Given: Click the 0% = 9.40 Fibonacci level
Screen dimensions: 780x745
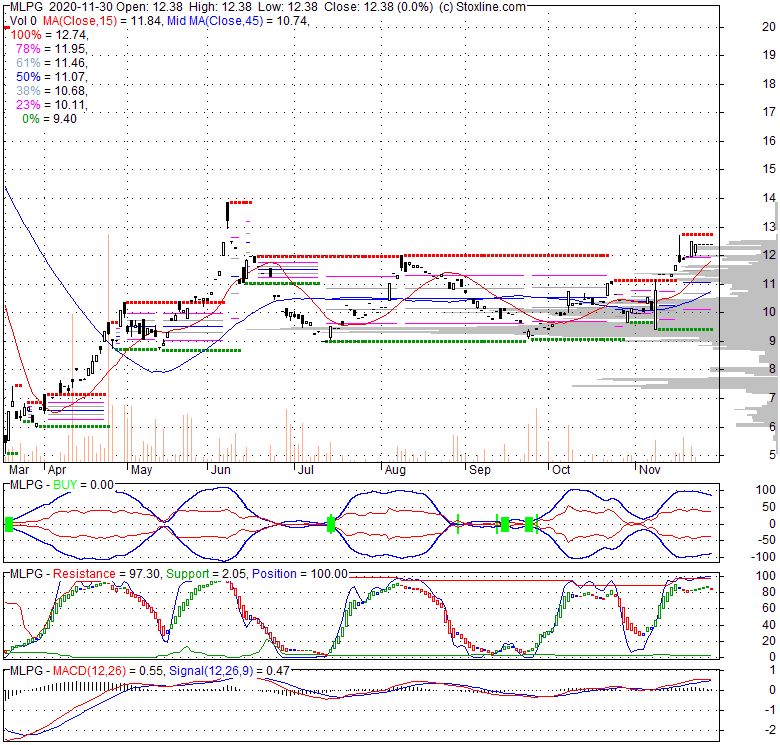Looking at the screenshot, I should (49, 118).
